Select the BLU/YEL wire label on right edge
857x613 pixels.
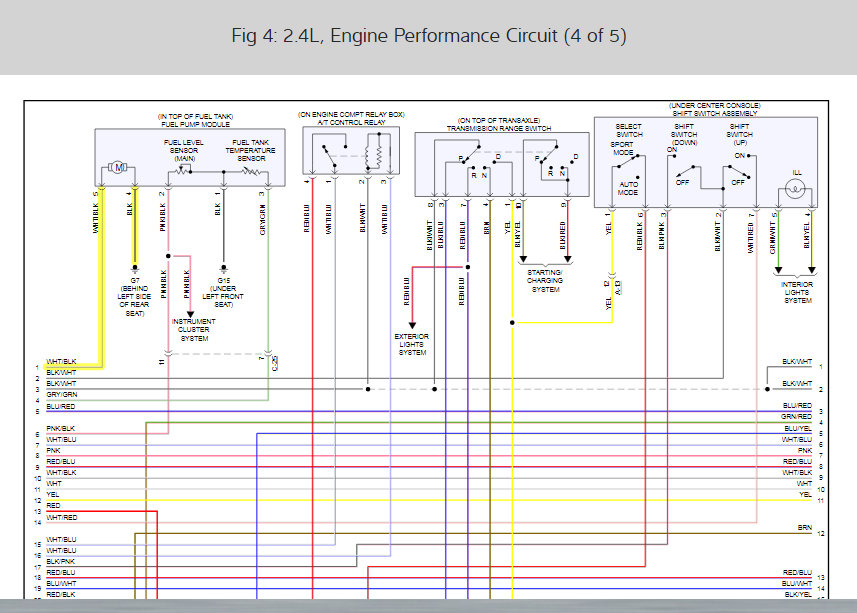[x=798, y=429]
